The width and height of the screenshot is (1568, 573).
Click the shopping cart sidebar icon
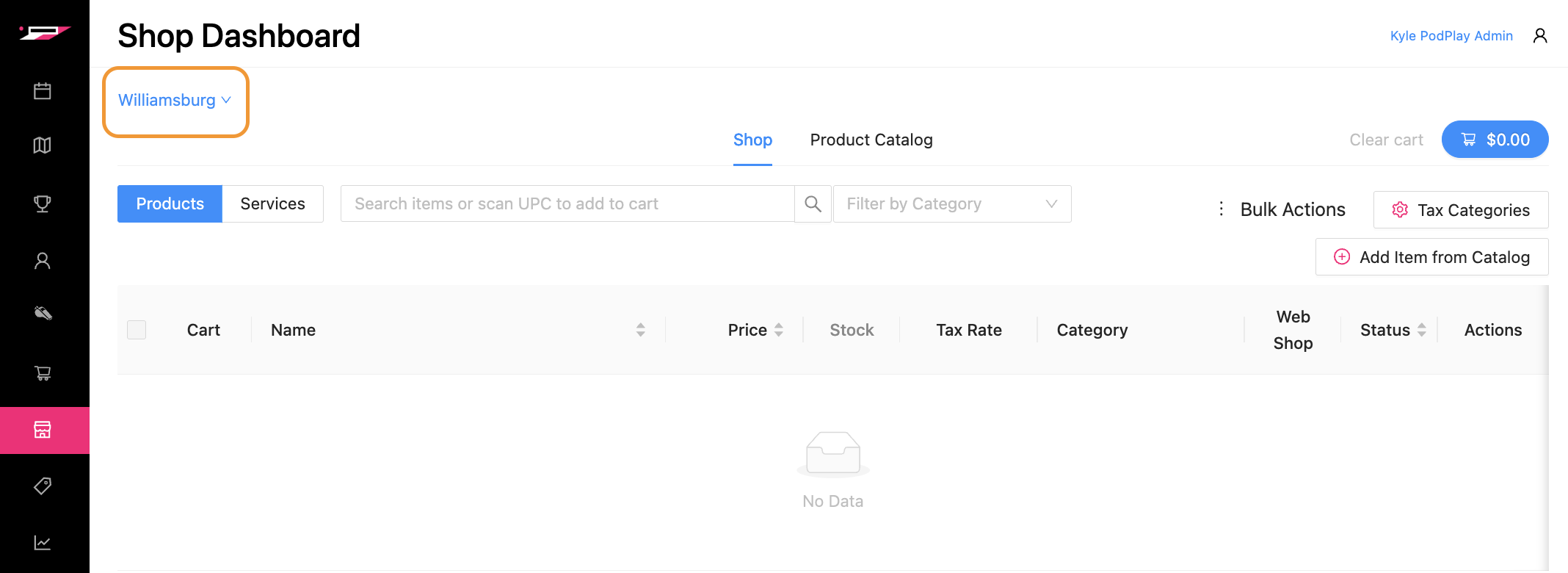tap(43, 373)
